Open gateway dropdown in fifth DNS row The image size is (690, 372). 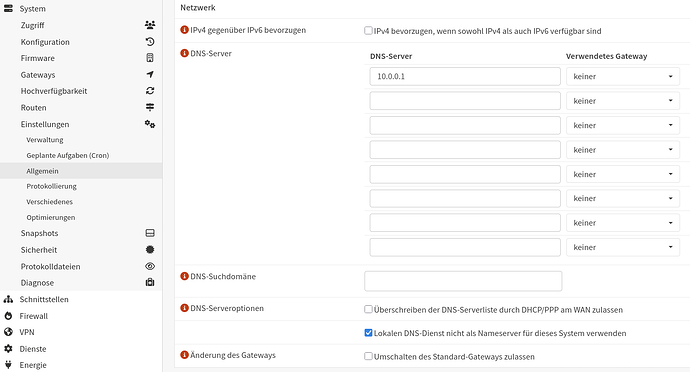click(623, 174)
